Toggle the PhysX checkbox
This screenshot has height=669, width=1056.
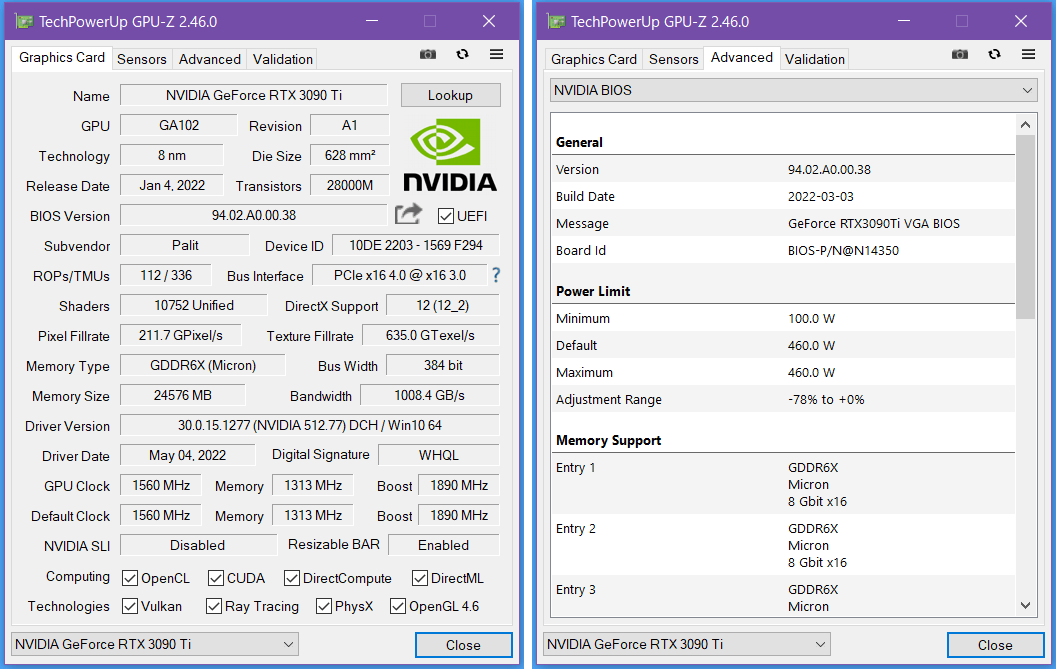(324, 606)
